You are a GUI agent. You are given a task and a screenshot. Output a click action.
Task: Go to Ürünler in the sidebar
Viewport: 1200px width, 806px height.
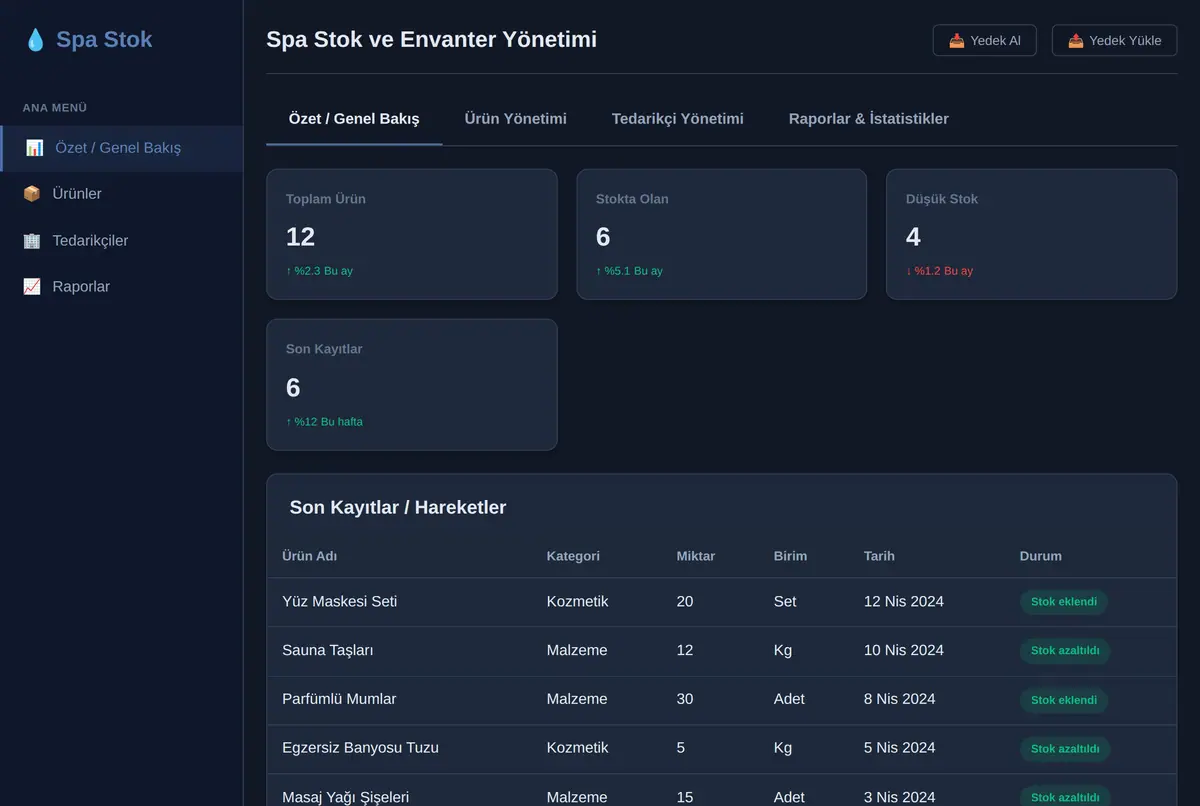121,194
